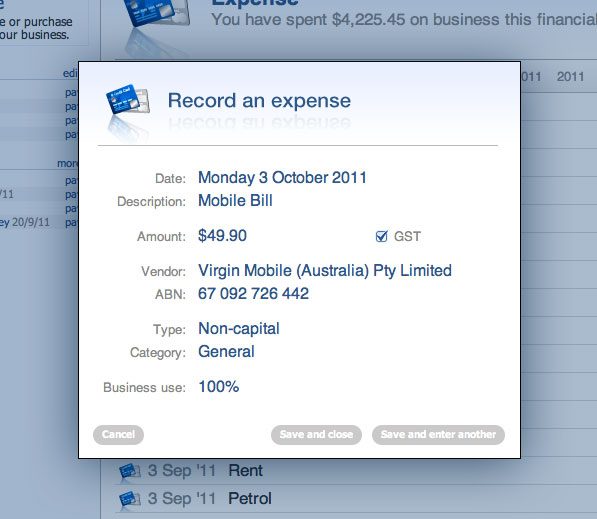Open the Type selector Non-capital

coord(239,329)
